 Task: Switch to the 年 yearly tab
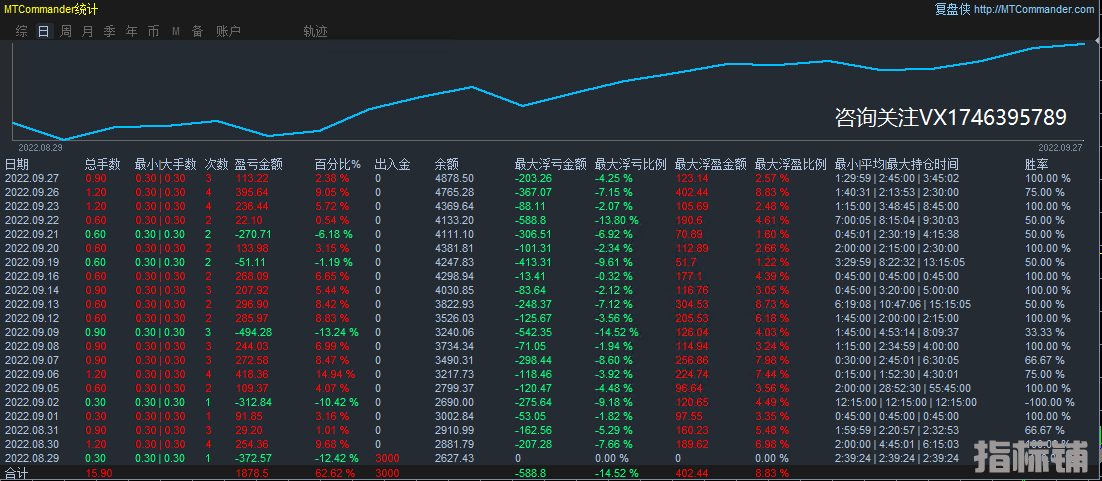point(131,31)
